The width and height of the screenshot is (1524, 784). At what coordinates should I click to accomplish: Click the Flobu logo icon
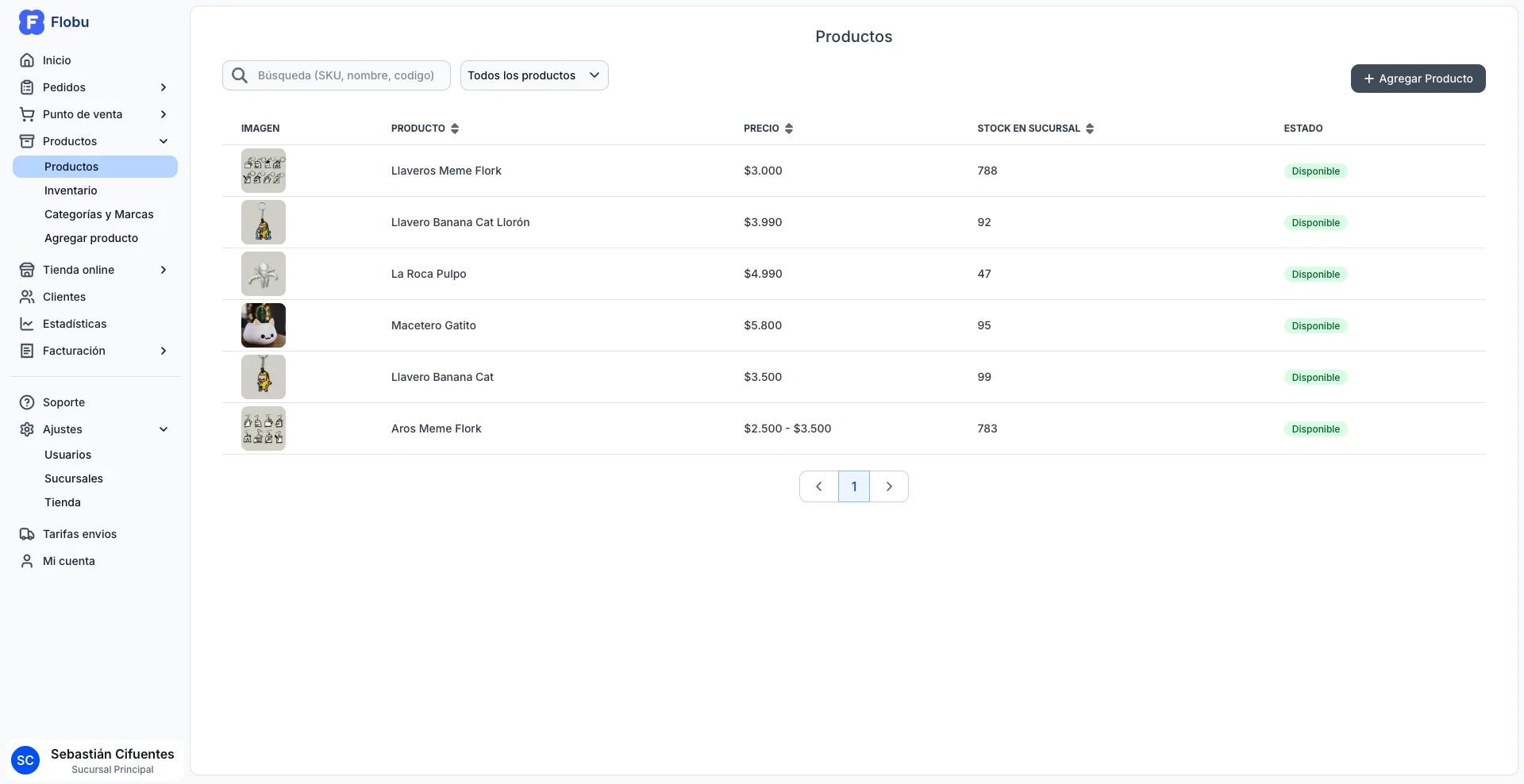[31, 22]
